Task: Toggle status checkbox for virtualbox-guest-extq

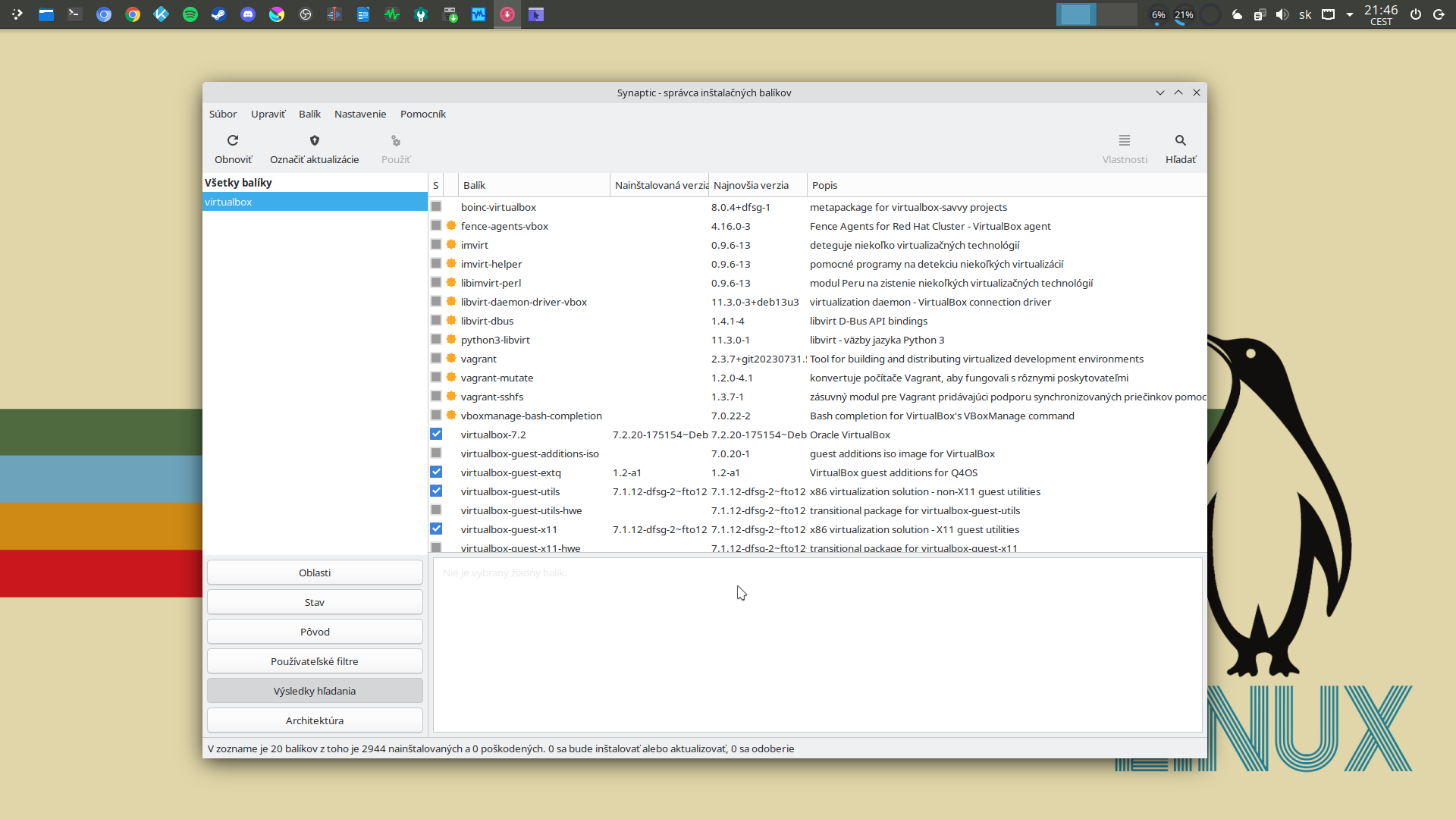Action: (436, 472)
